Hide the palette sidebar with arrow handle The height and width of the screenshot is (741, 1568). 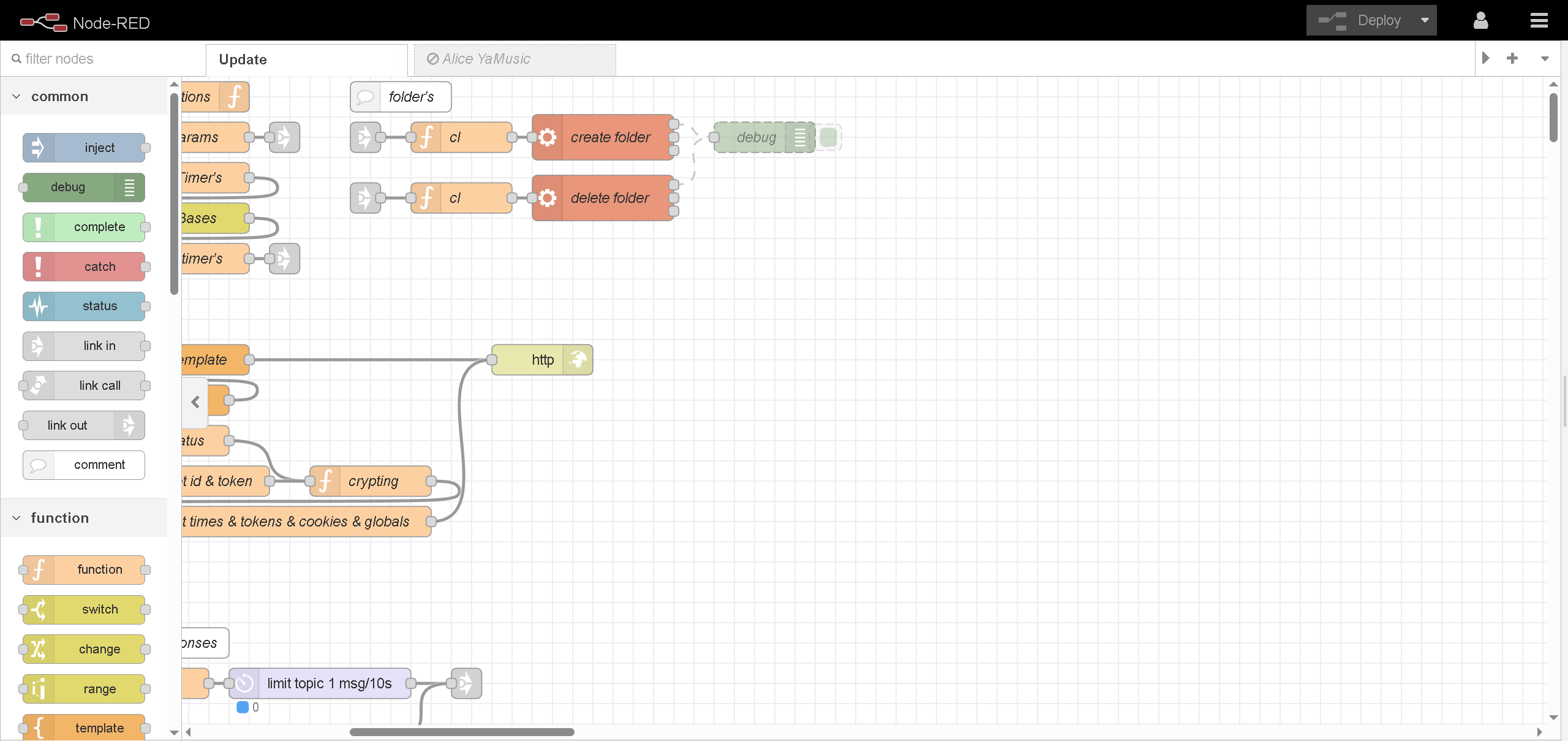(x=195, y=402)
